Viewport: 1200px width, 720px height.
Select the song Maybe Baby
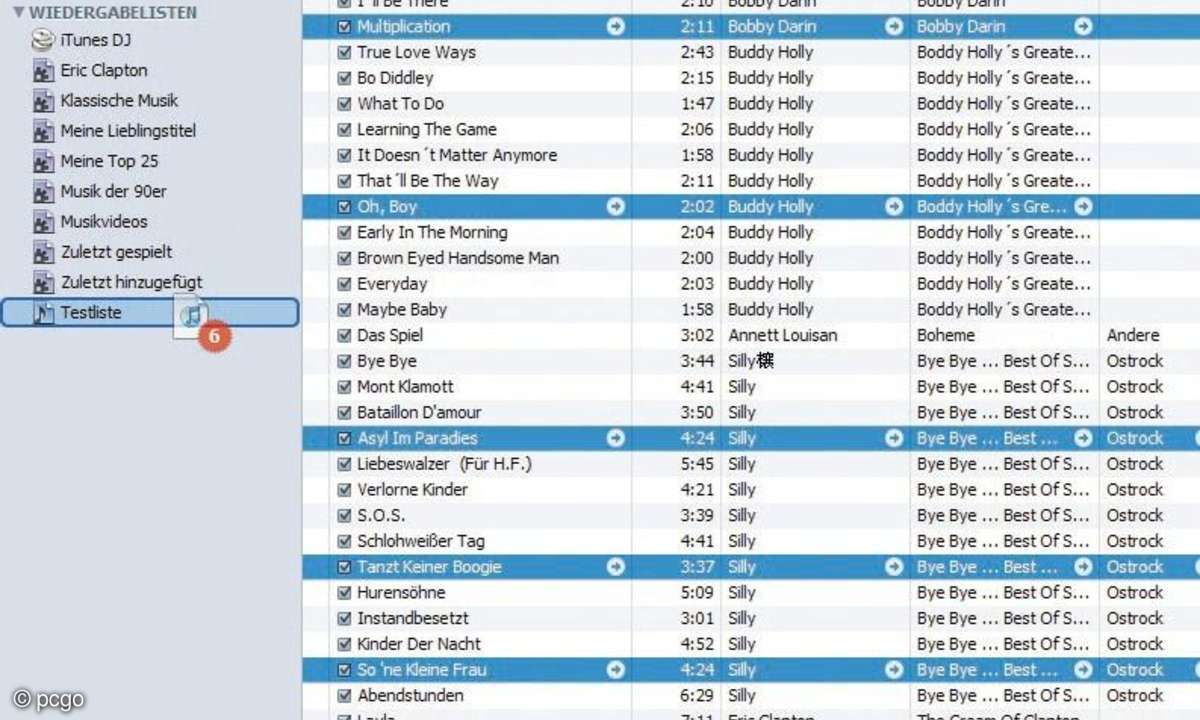(x=402, y=310)
